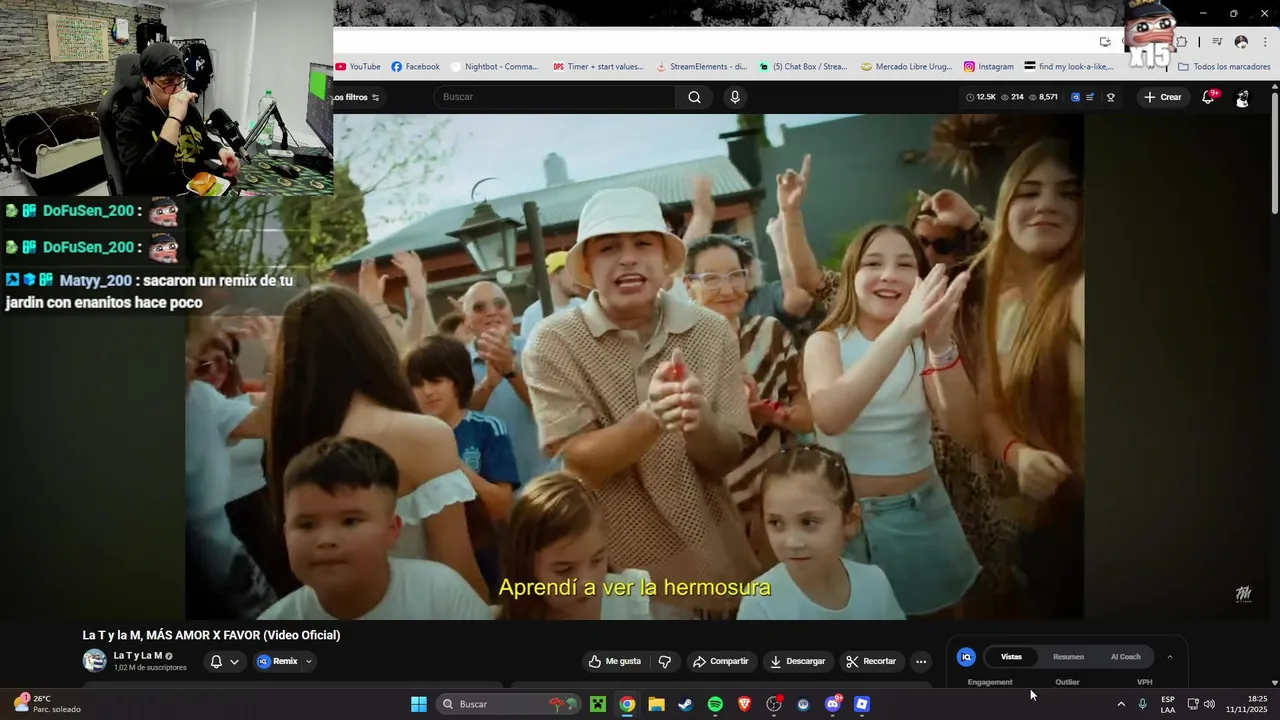Click the YouTube search magnifier button
The width and height of the screenshot is (1280, 720).
tap(694, 97)
